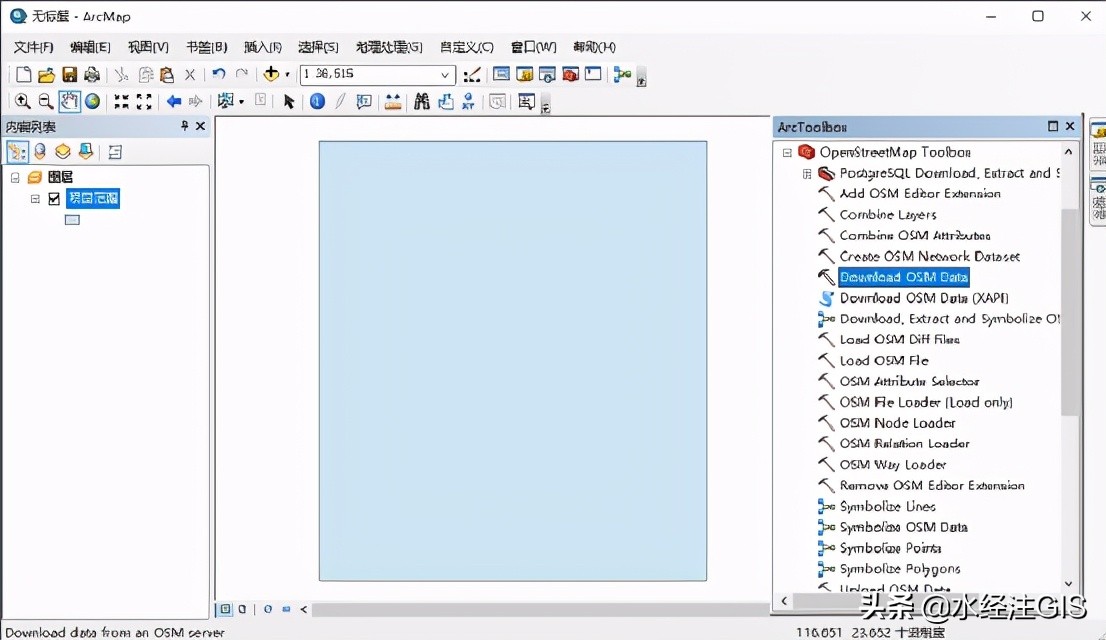Open the 编辑(E) menu

pyautogui.click(x=90, y=47)
